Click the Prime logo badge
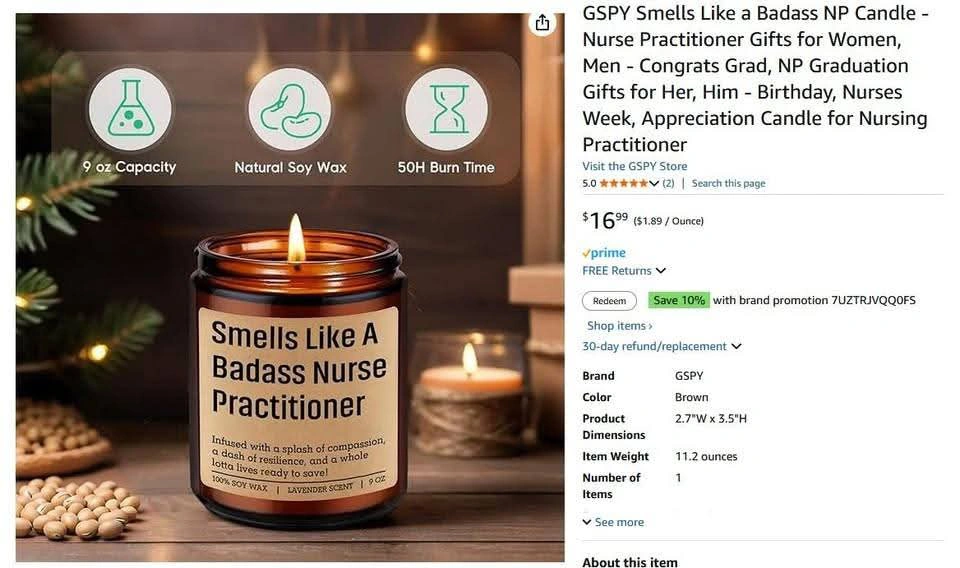 click(x=604, y=252)
